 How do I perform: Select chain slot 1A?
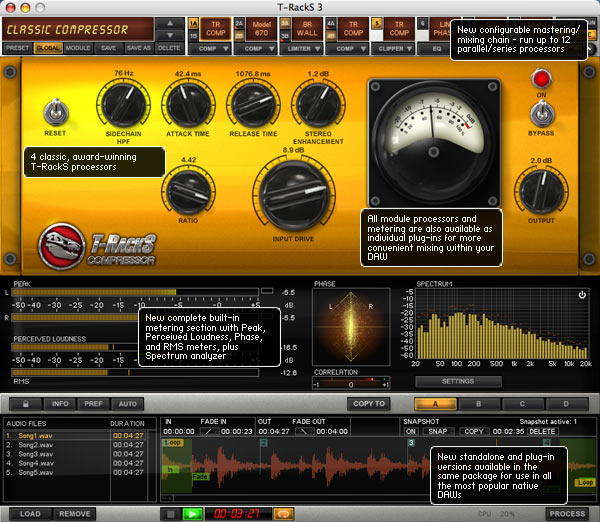point(193,24)
